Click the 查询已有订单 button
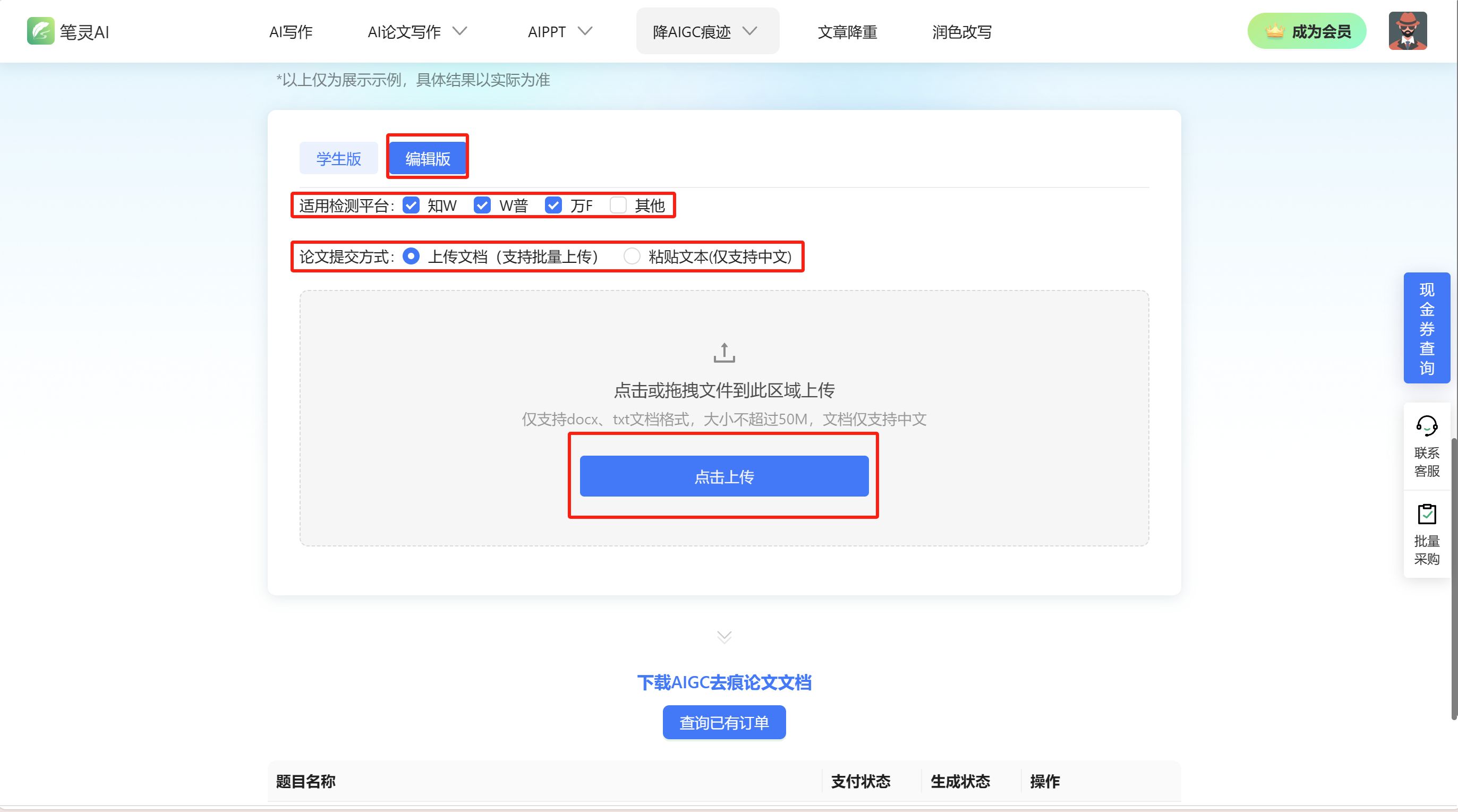1458x812 pixels. click(724, 723)
